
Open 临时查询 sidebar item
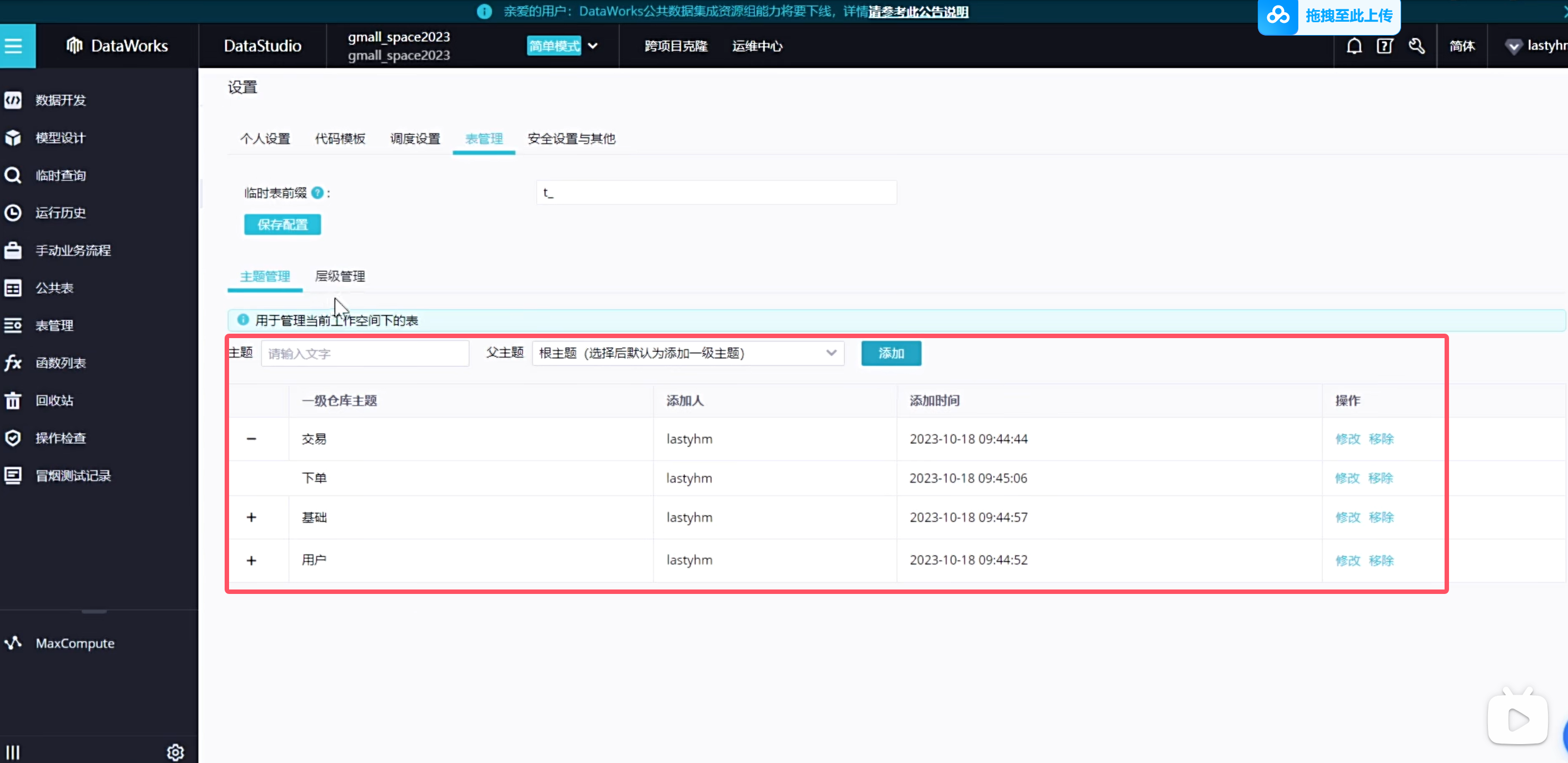[x=60, y=175]
